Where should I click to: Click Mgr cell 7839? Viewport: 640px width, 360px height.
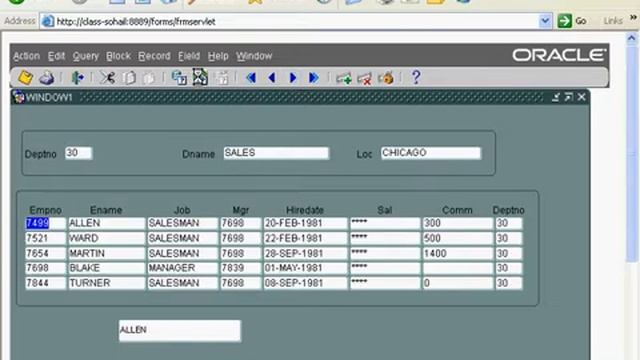tap(240, 268)
